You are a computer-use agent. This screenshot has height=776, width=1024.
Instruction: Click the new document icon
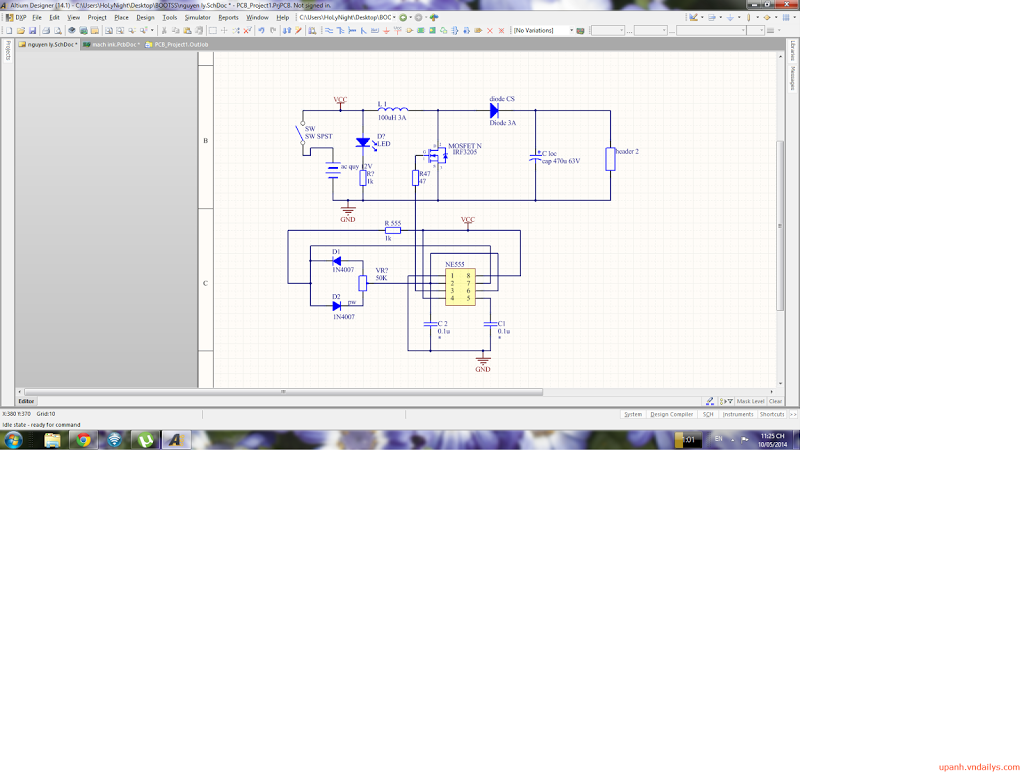(9, 31)
